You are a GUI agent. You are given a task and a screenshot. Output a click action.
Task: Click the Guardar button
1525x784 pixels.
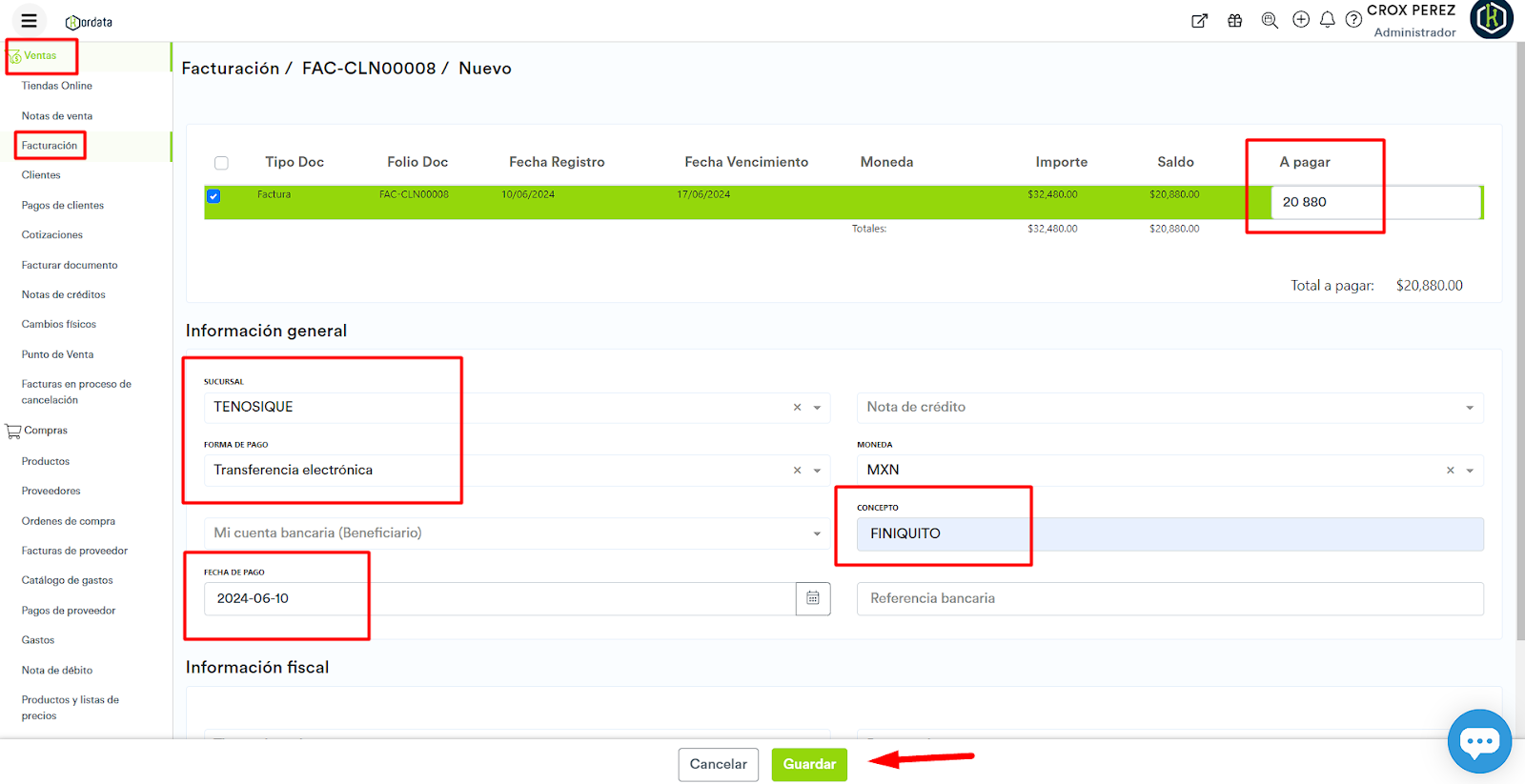(x=808, y=764)
